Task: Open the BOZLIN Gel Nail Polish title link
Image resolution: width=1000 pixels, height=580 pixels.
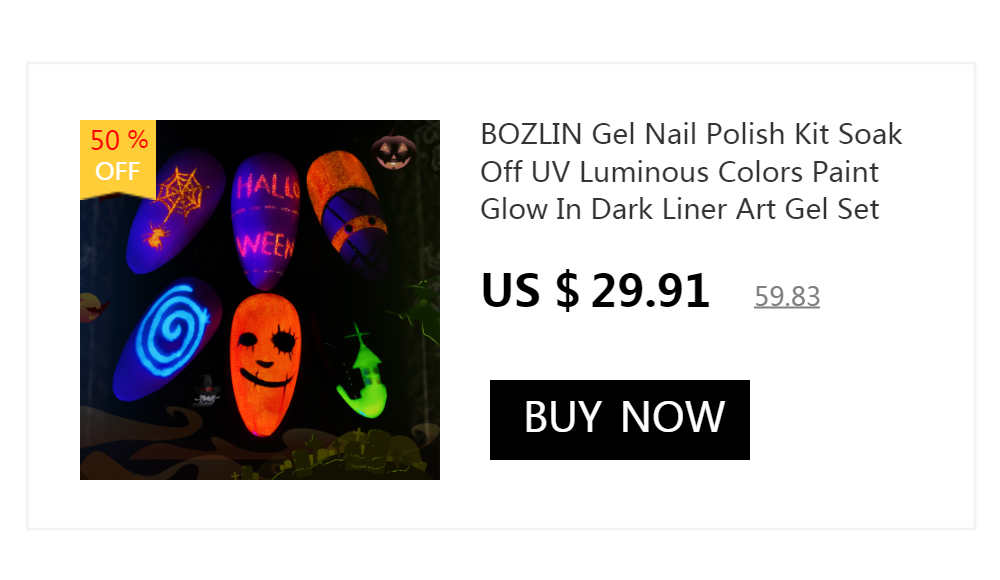Action: 690,172
